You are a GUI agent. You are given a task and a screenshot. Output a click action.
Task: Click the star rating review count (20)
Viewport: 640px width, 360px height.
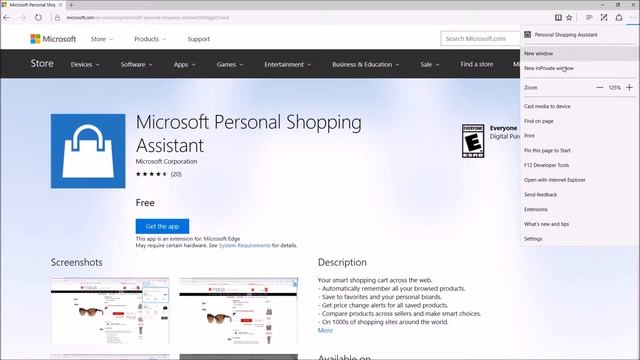176,174
